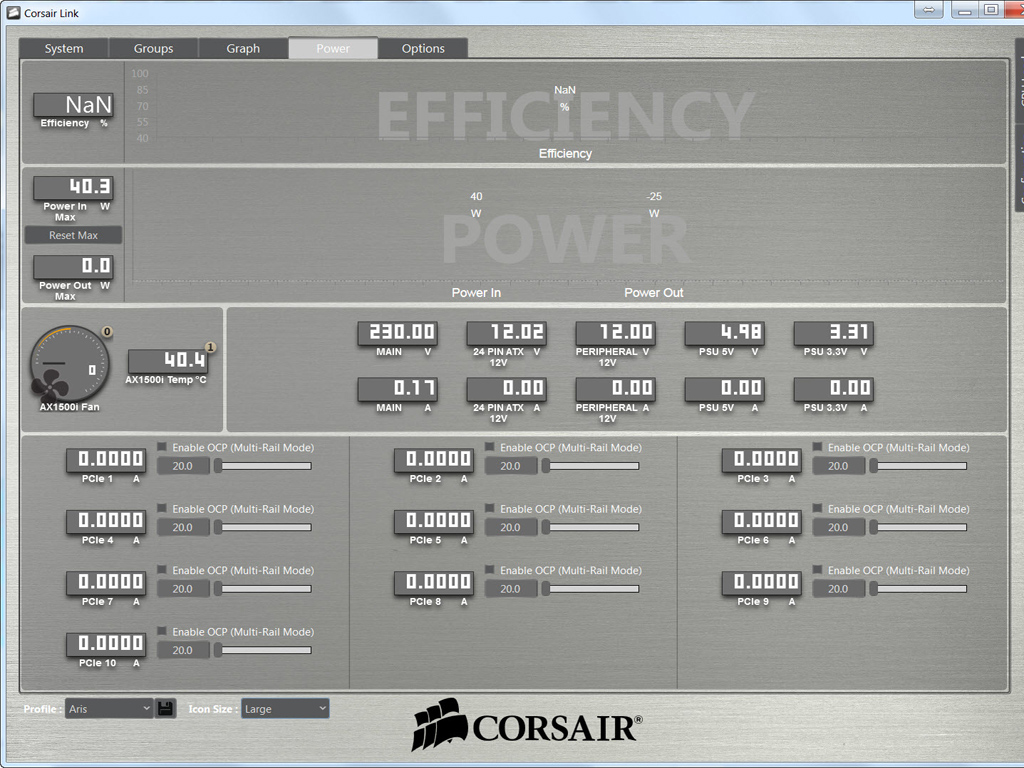
Task: Open the Options tab
Action: [423, 48]
